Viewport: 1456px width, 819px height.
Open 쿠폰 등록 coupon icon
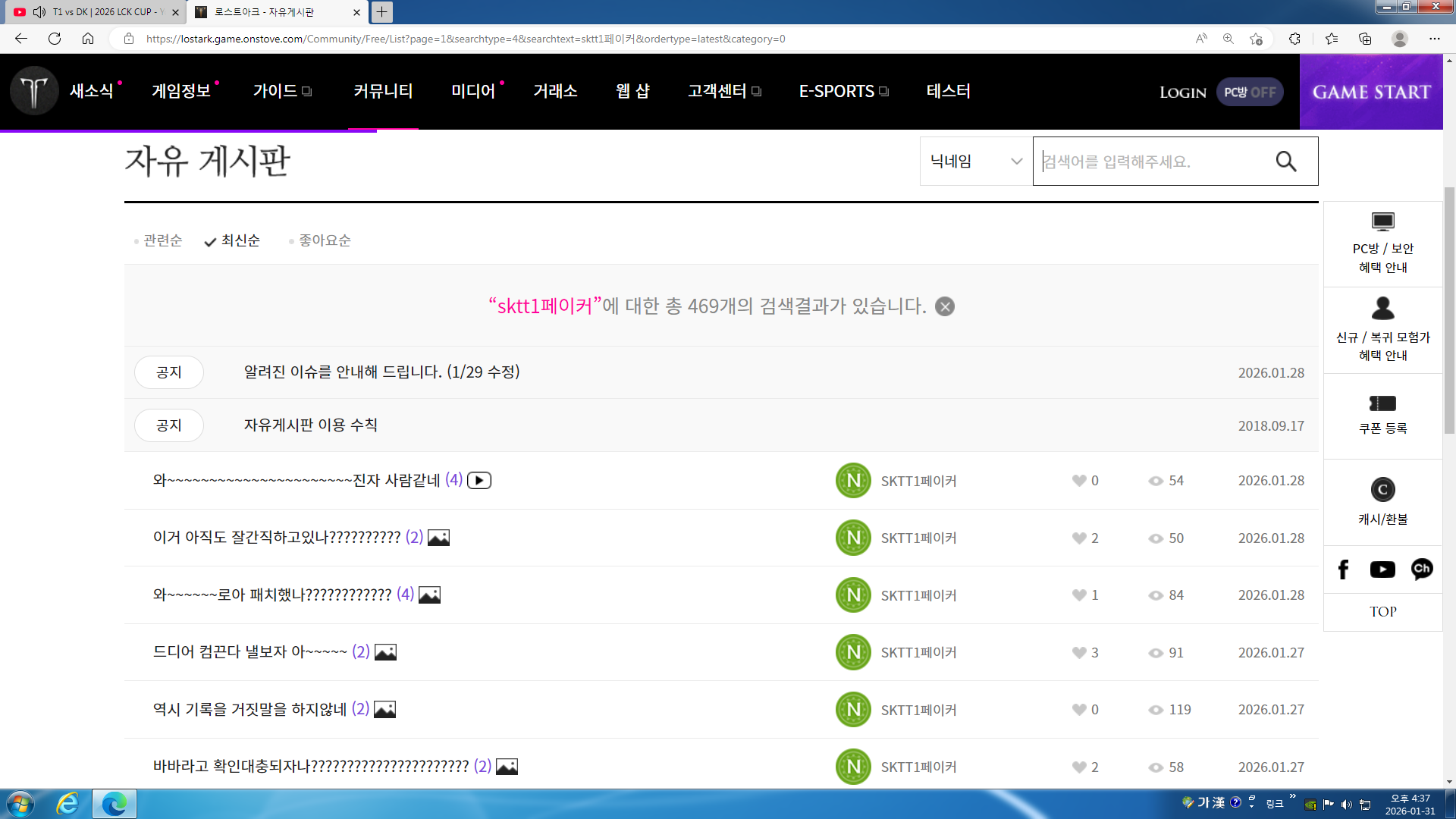(1382, 403)
